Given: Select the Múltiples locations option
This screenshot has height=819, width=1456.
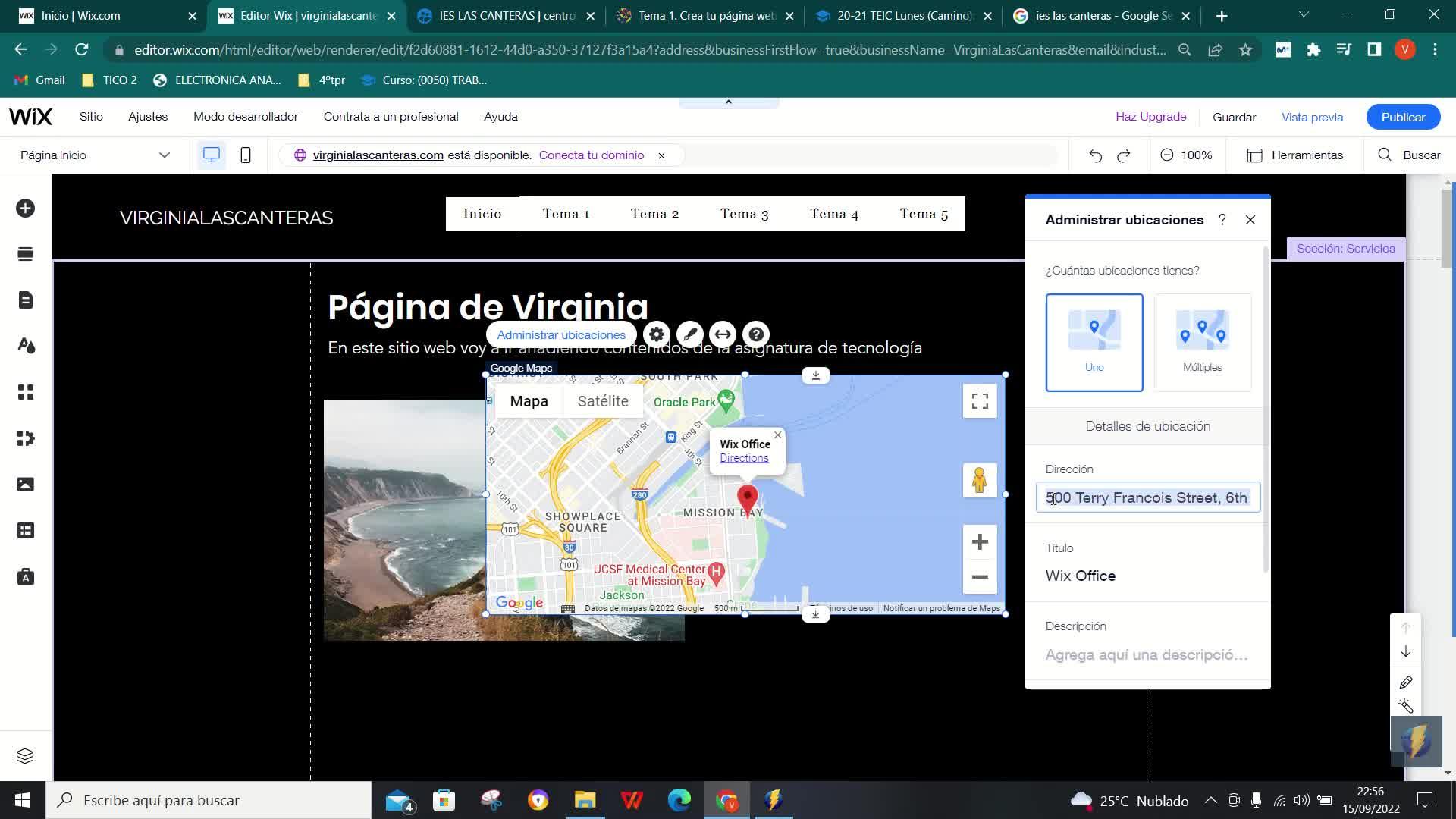Looking at the screenshot, I should tap(1202, 343).
